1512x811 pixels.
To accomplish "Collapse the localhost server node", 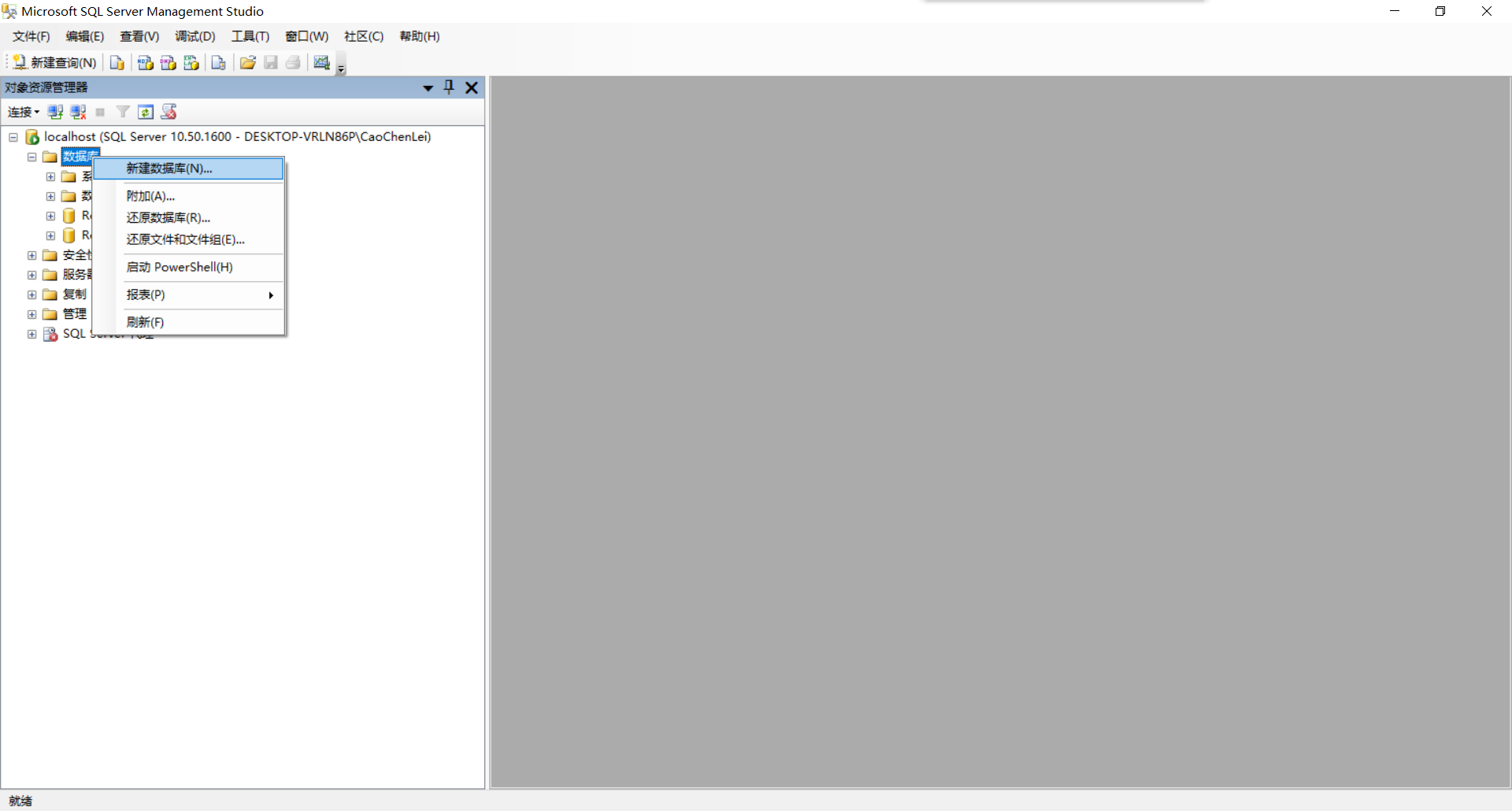I will (x=13, y=137).
